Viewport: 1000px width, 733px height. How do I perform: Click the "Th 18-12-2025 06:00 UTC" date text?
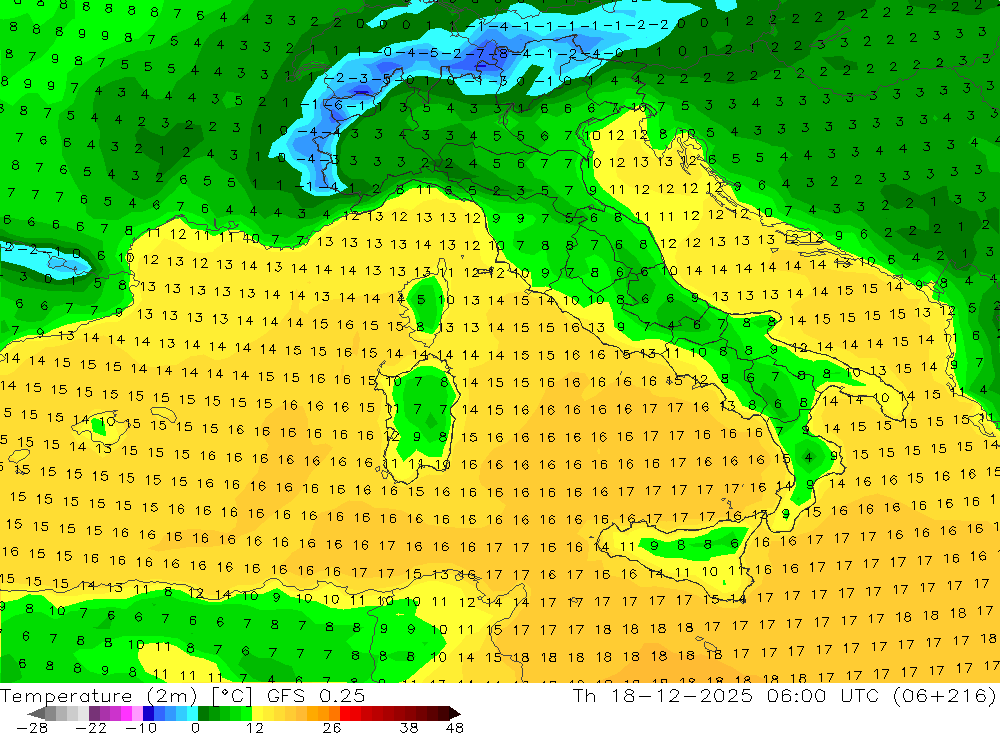pos(726,695)
